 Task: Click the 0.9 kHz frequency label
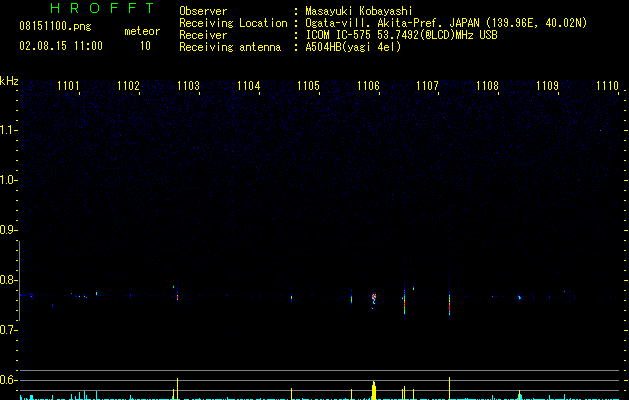[x=8, y=230]
